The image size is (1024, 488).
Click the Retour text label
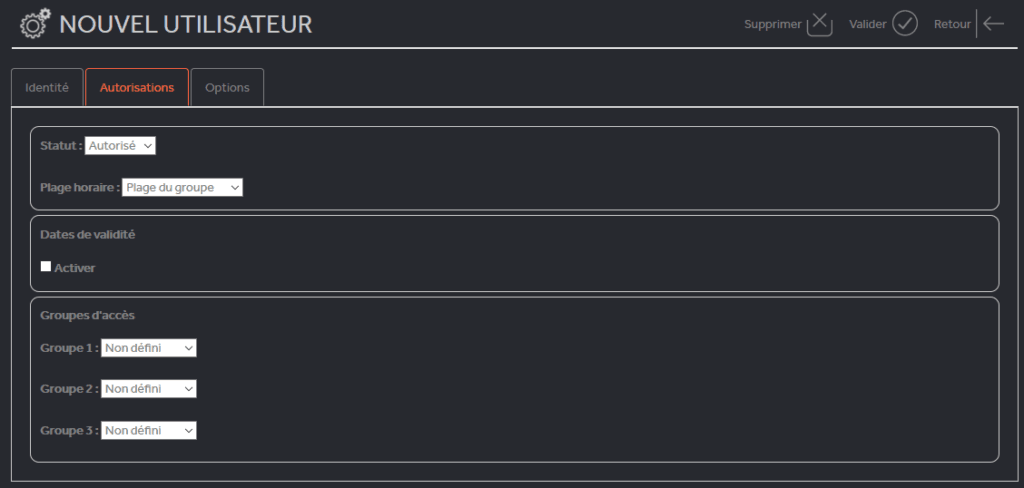pos(952,24)
